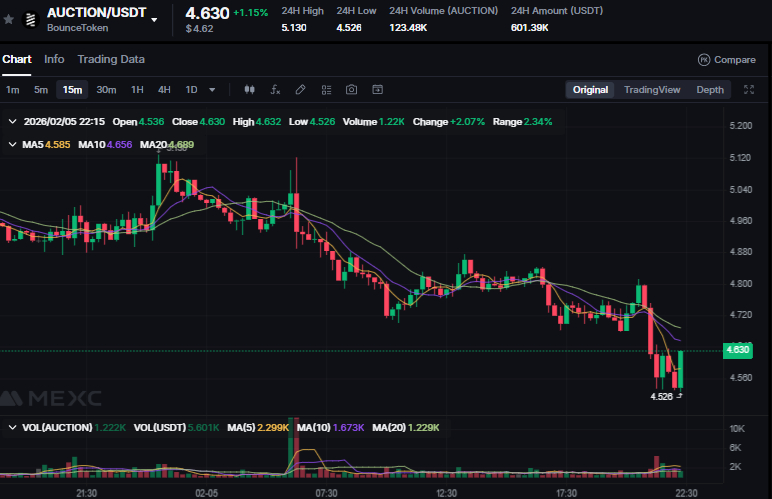
Task: Expand more timeframe options dropdown arrow
Action: point(212,90)
